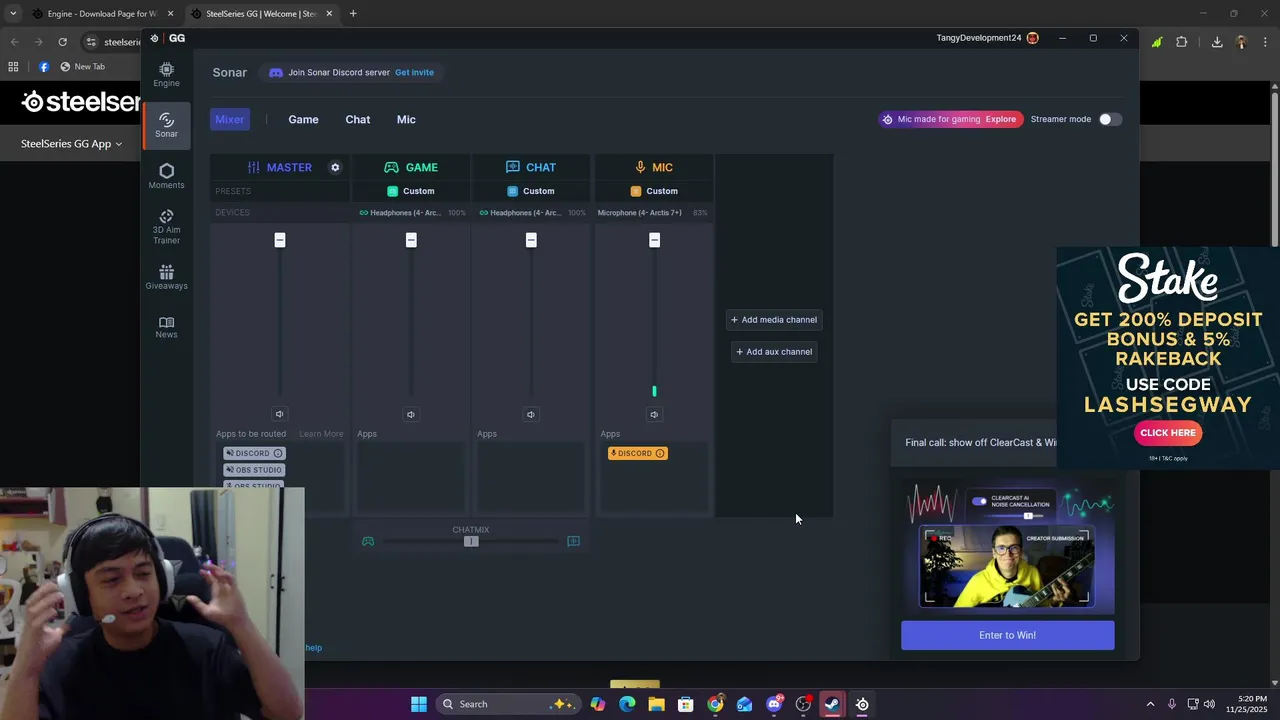
Task: Select the orange Discord chip under Mic
Action: (x=637, y=453)
